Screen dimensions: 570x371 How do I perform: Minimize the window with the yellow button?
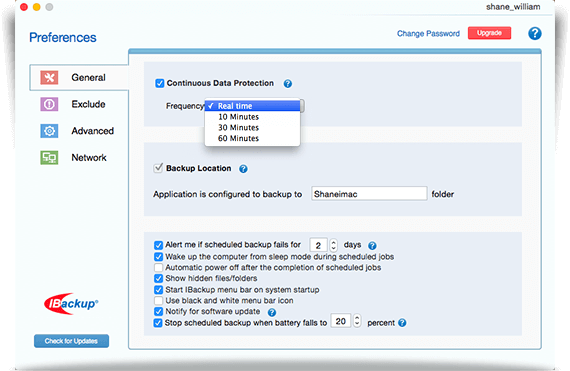(37, 7)
